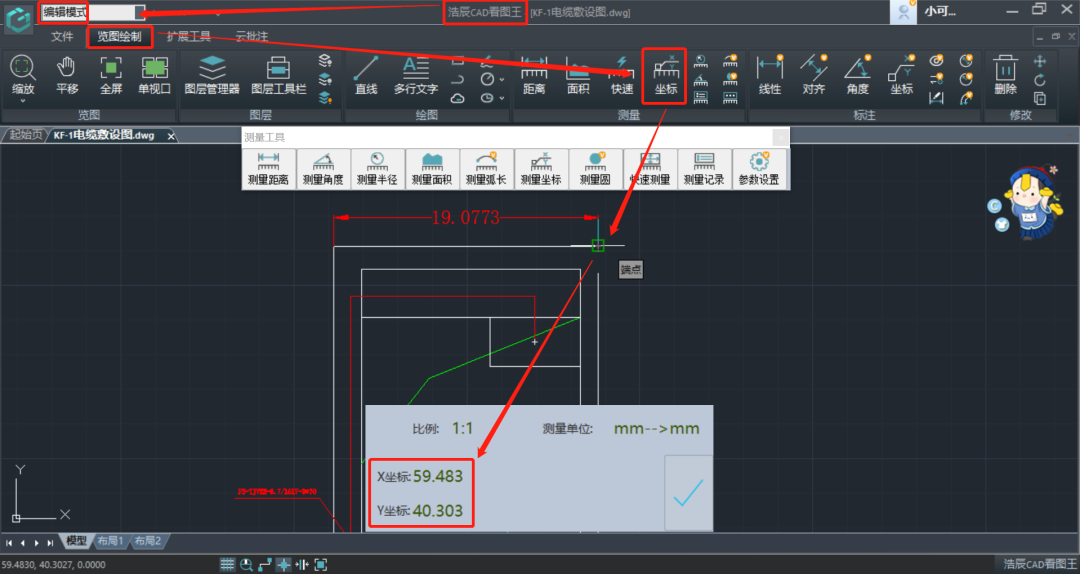Viewport: 1080px width, 574px height.
Task: Close the 测量工具 floating toolbar
Action: (780, 138)
